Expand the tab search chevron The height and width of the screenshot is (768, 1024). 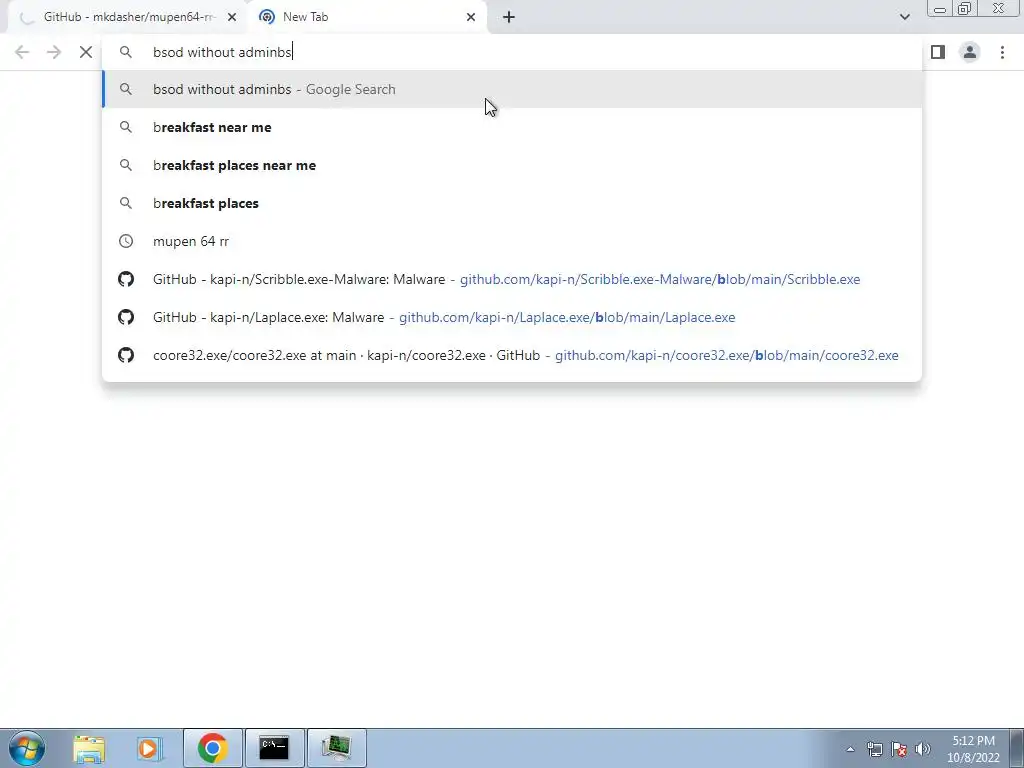[x=904, y=17]
